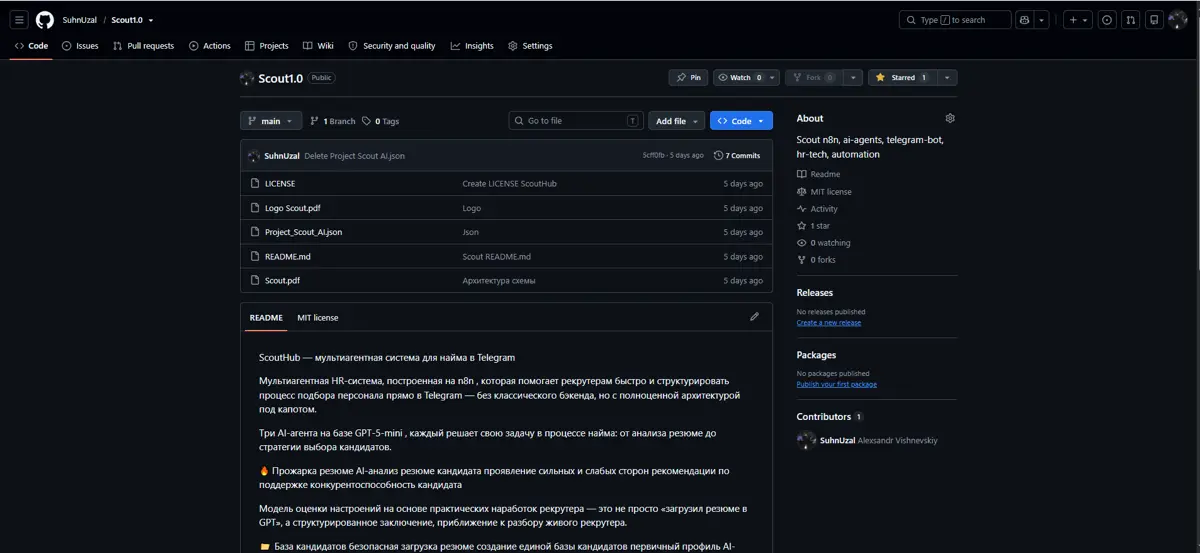Screen dimensions: 1200x553
Task: Click the Go to file search field
Action: (x=576, y=121)
